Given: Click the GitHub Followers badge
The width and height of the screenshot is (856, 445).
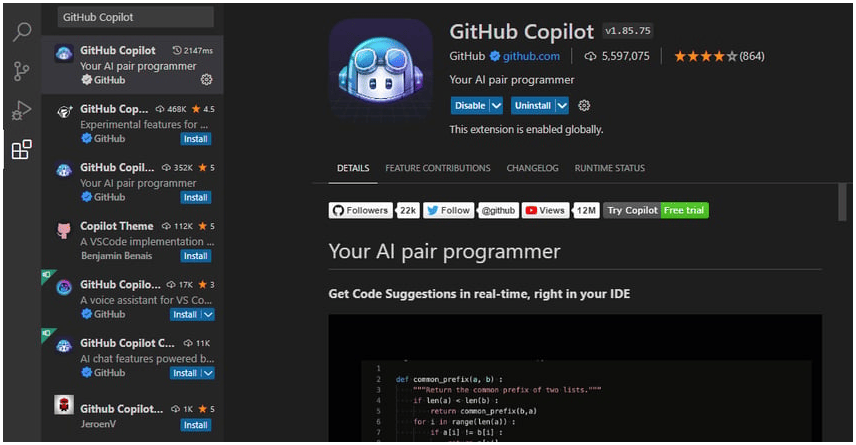Looking at the screenshot, I should tap(374, 210).
